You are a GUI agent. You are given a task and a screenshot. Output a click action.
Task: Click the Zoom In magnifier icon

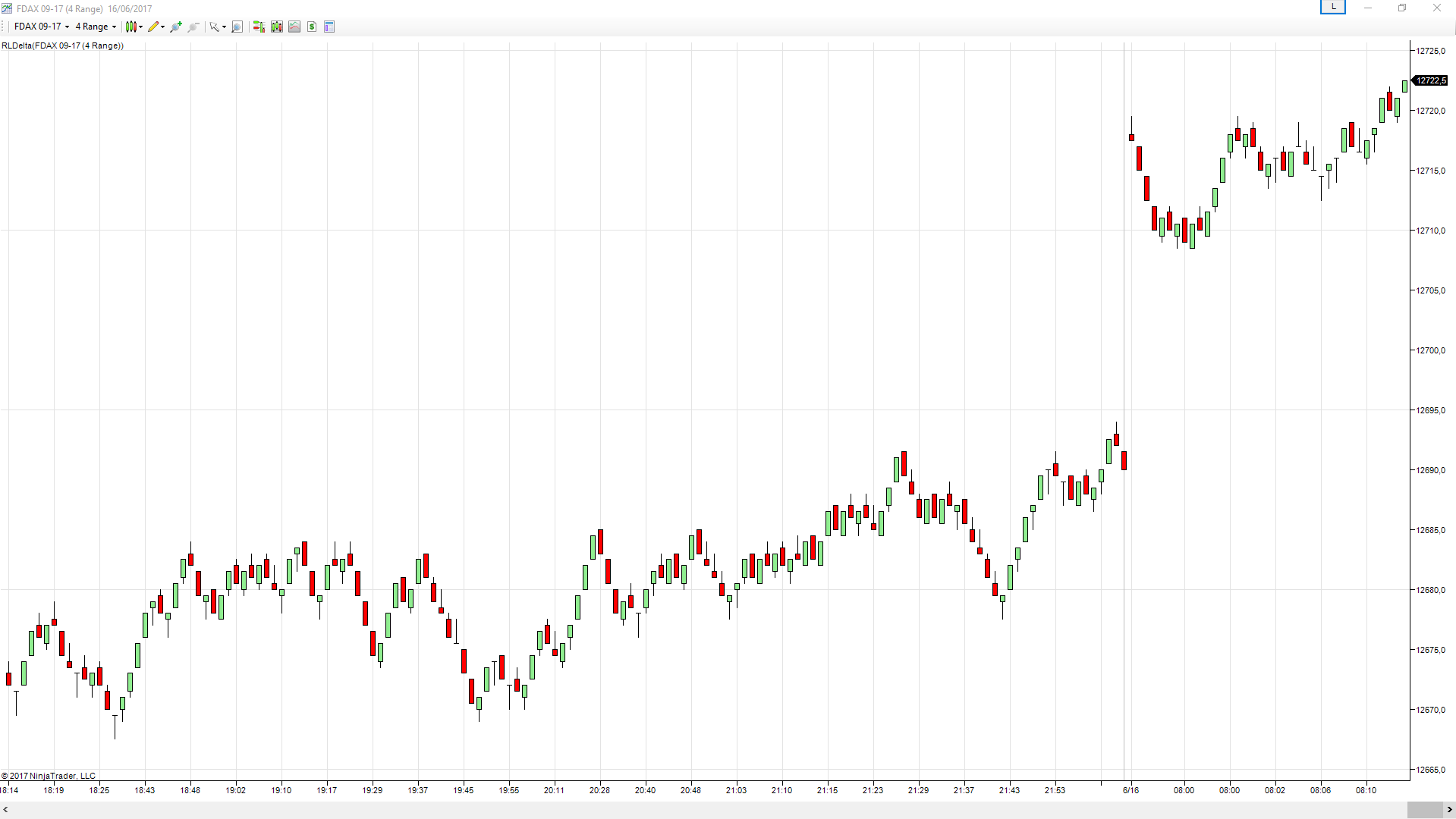tap(176, 27)
